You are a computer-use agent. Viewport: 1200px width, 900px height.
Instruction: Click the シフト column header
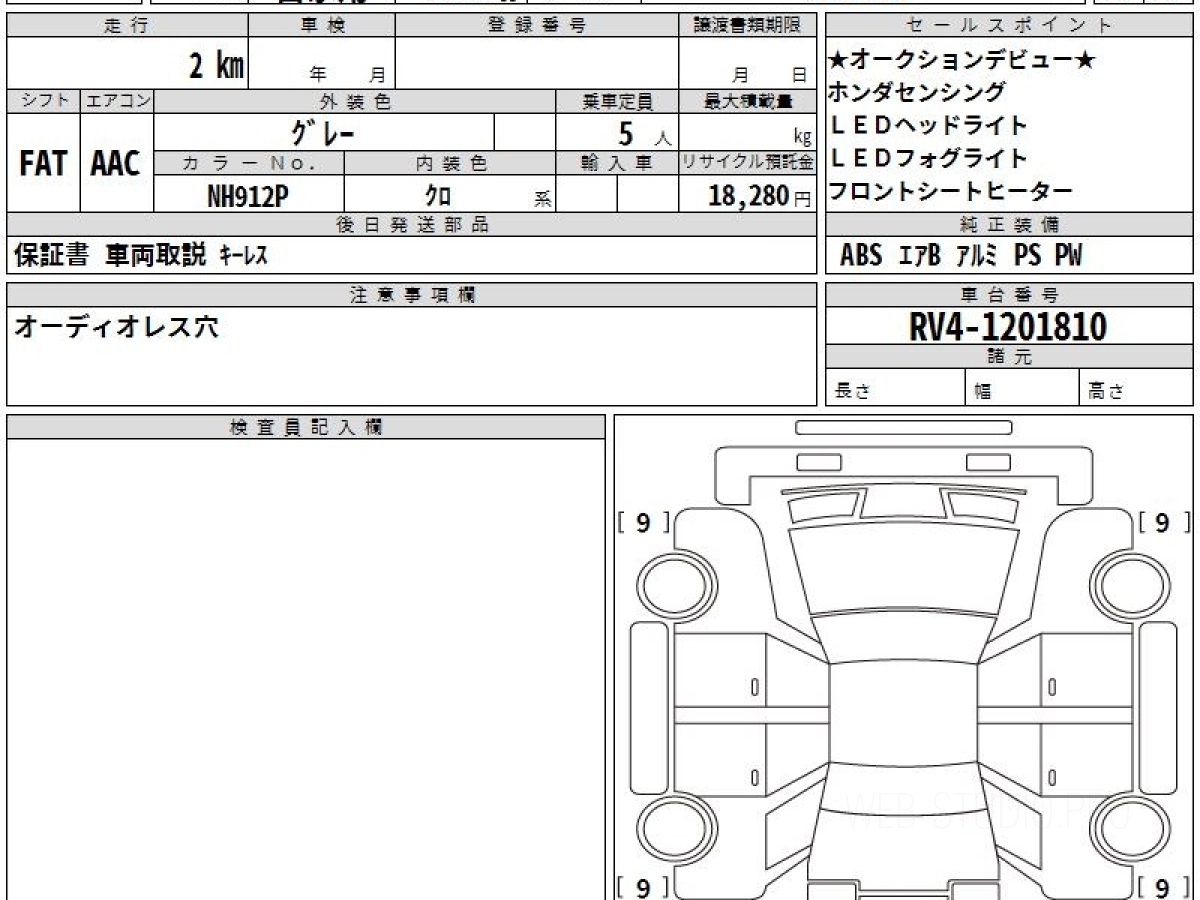pos(43,101)
